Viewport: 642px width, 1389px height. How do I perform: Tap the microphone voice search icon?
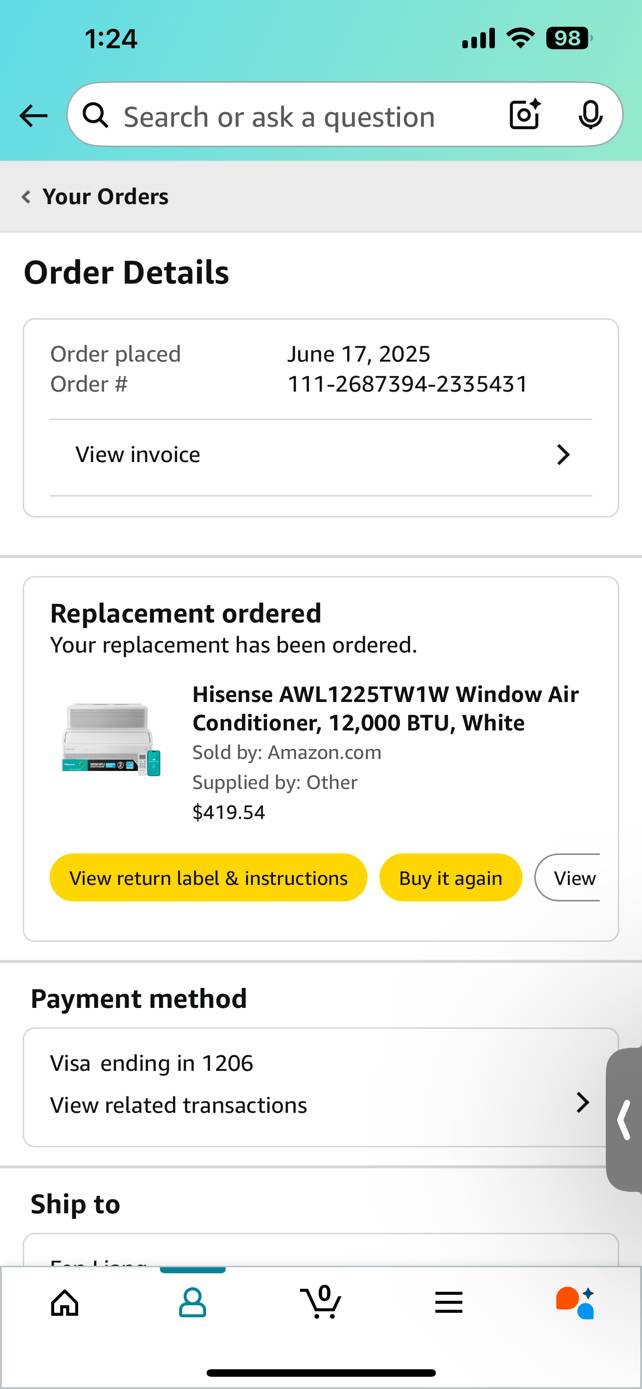[591, 115]
